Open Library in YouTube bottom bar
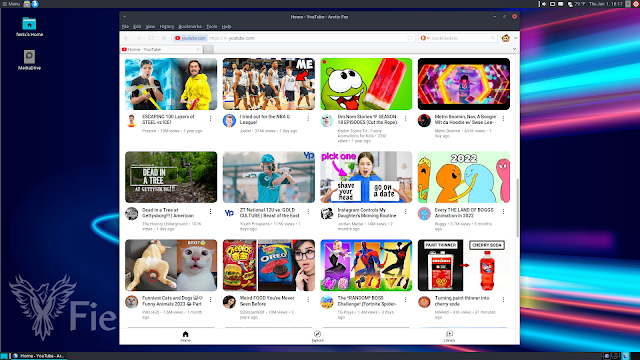 tap(449, 336)
